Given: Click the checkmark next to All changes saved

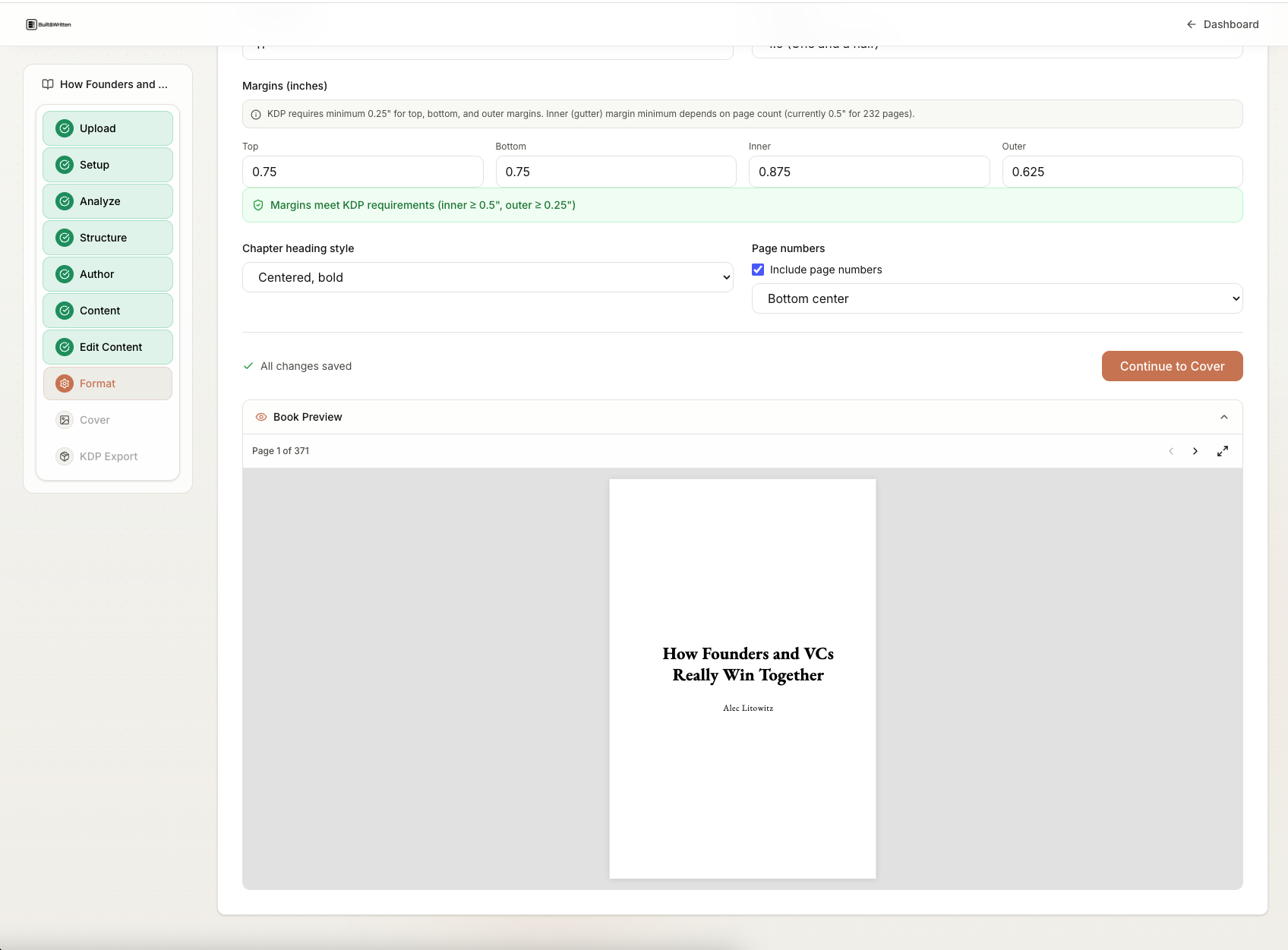Looking at the screenshot, I should coord(248,366).
